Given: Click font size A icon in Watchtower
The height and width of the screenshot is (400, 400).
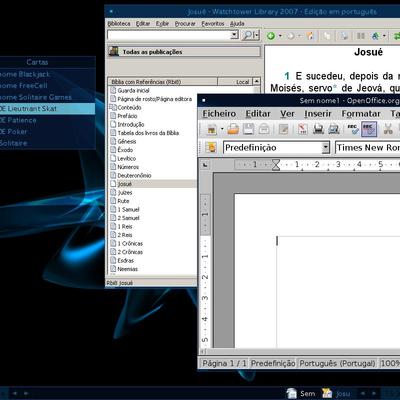Looking at the screenshot, I should (x=375, y=36).
